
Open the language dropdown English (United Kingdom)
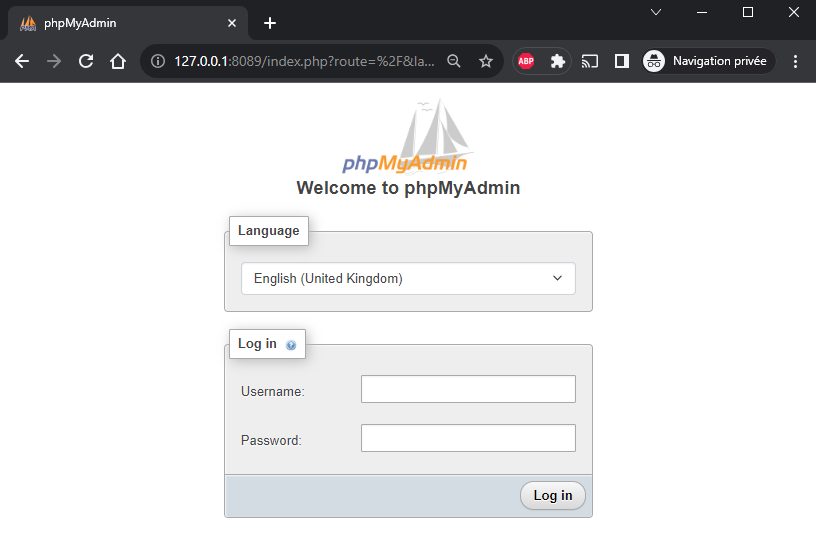[x=409, y=279]
